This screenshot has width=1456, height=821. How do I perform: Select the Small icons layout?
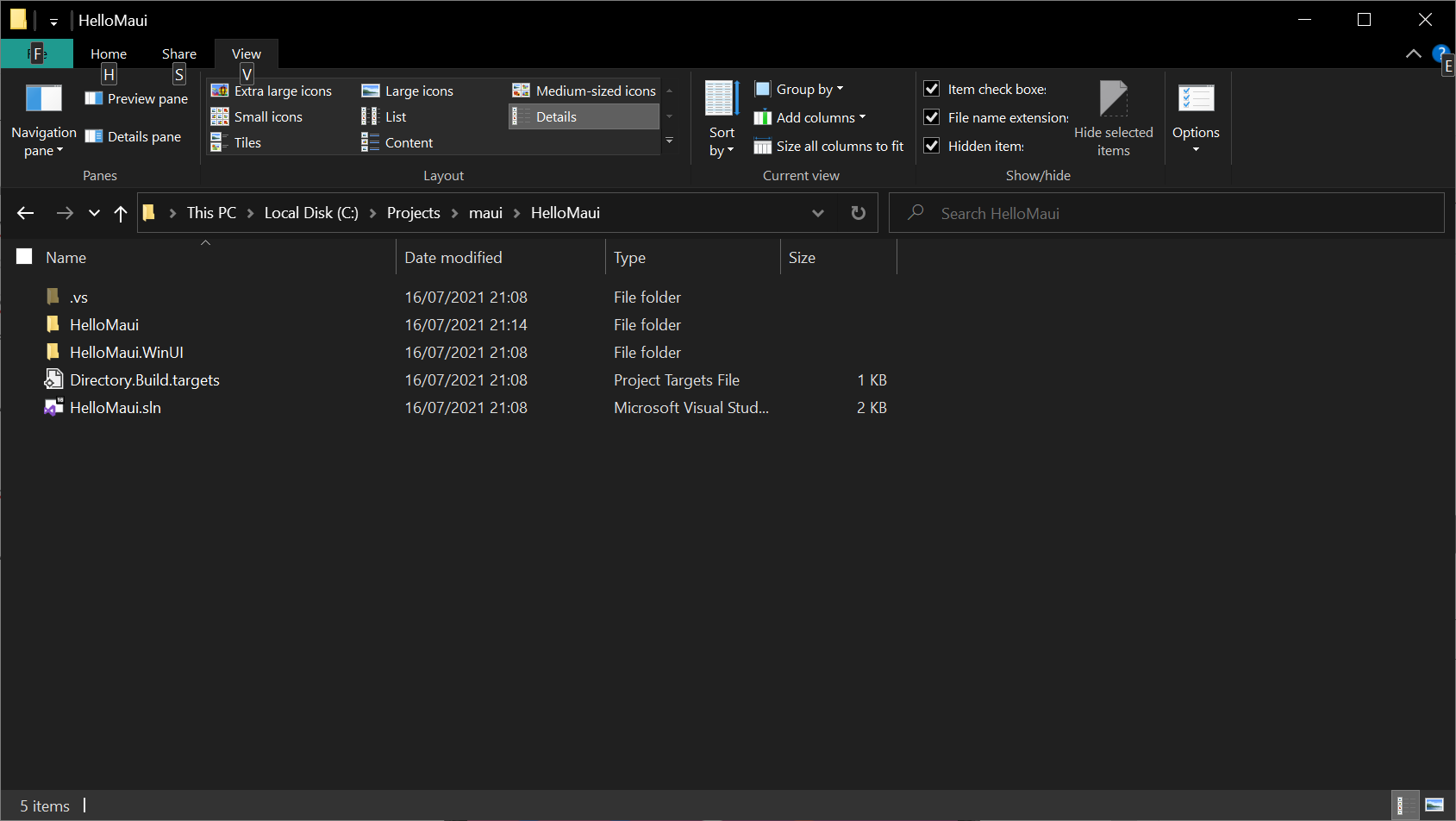pos(267,116)
